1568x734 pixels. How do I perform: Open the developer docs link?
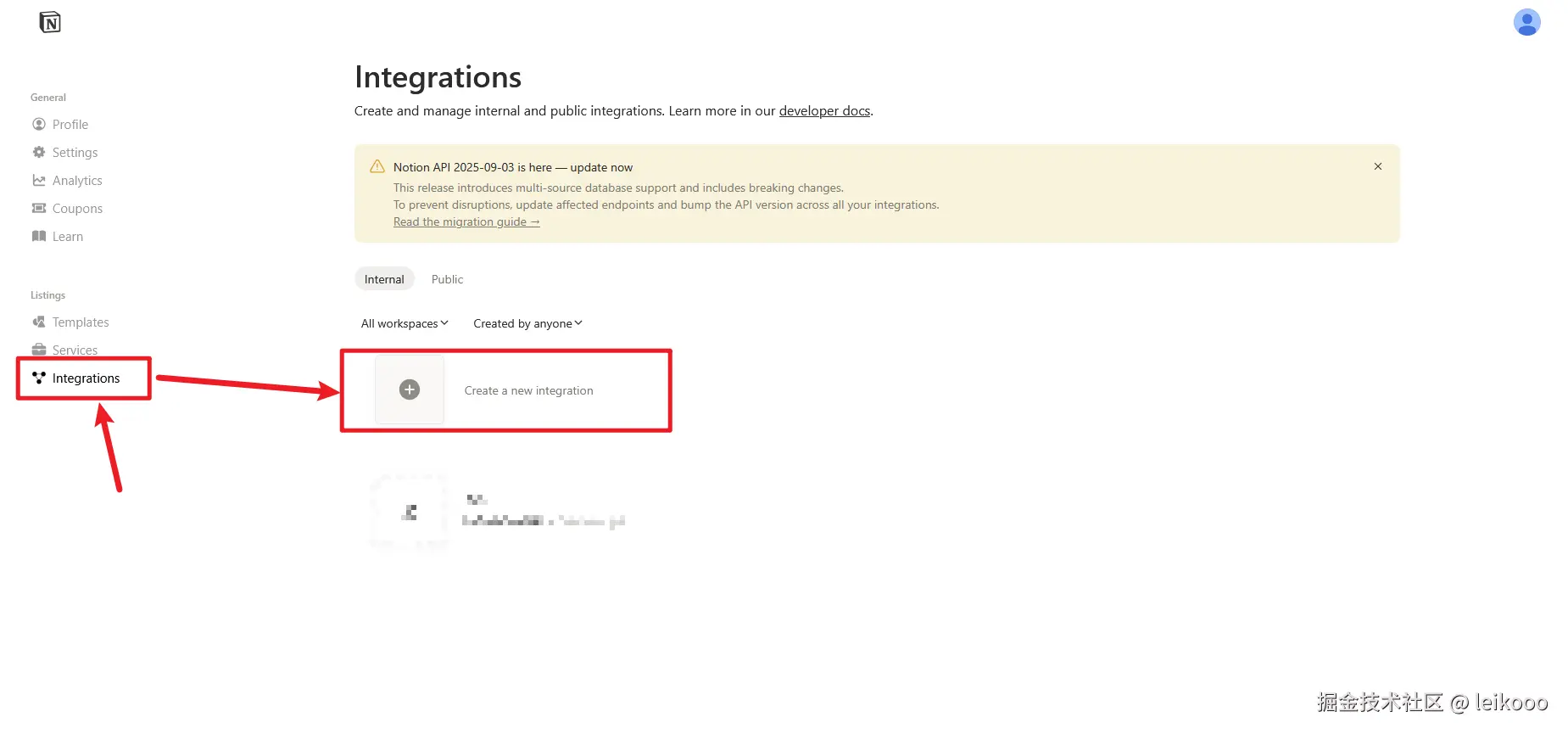pos(824,111)
